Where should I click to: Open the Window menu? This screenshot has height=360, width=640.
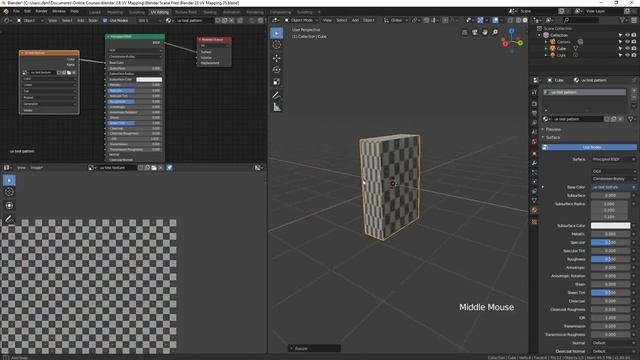point(59,11)
